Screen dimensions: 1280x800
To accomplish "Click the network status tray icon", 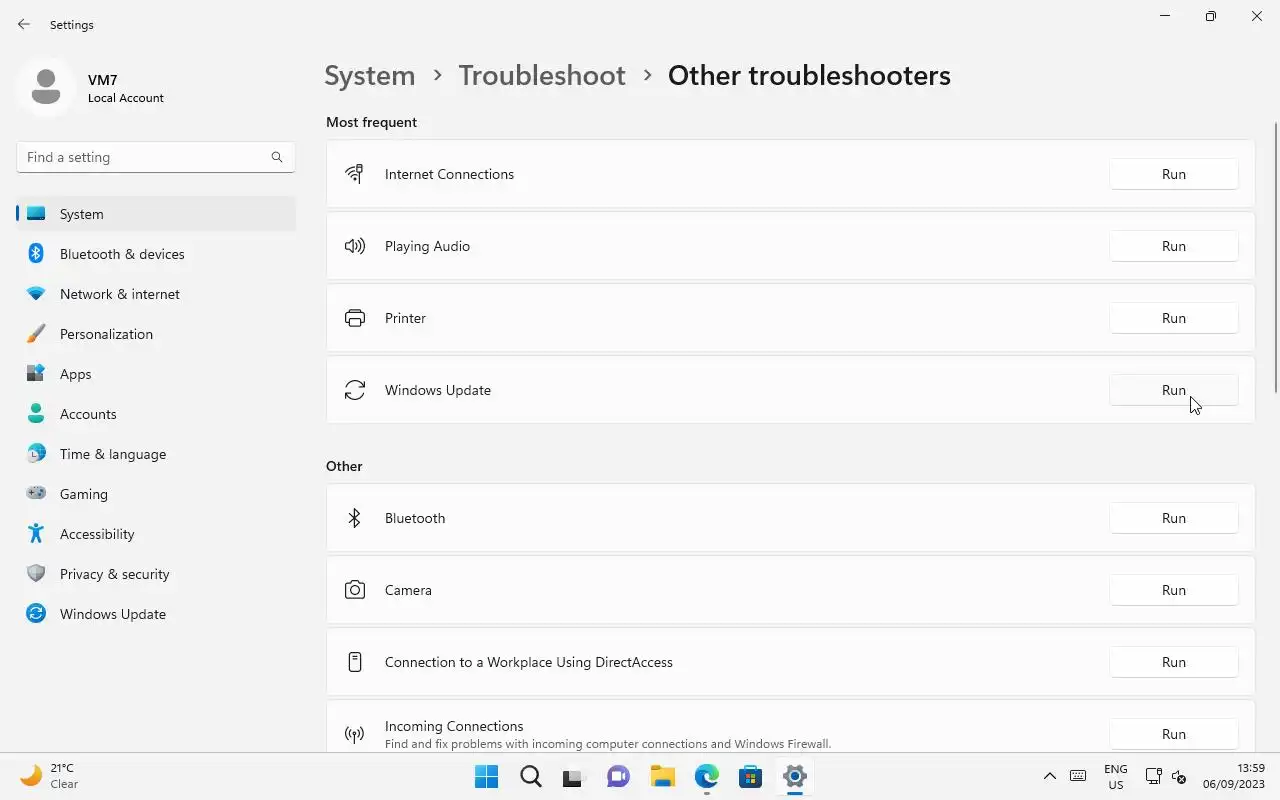I will [x=1153, y=776].
